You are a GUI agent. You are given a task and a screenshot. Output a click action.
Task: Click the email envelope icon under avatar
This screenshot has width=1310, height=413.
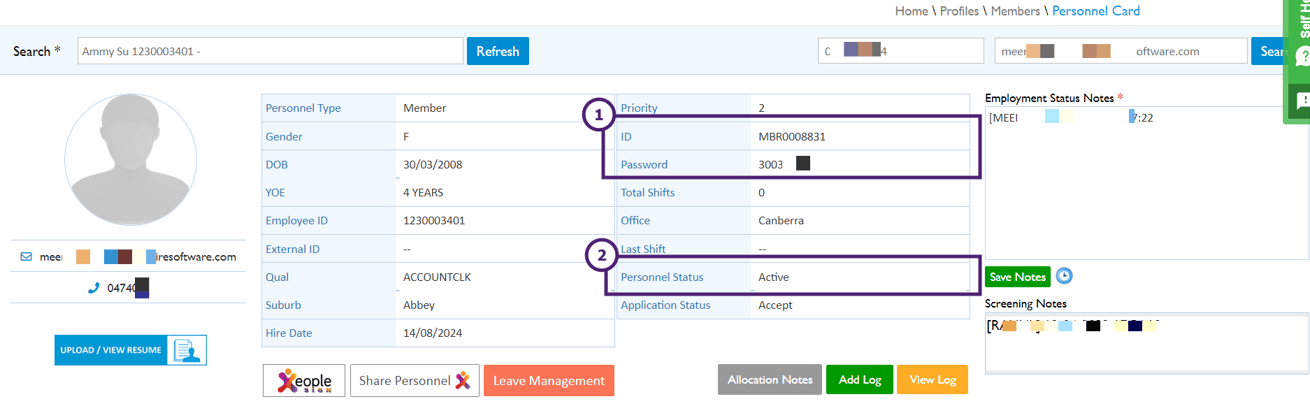26,257
